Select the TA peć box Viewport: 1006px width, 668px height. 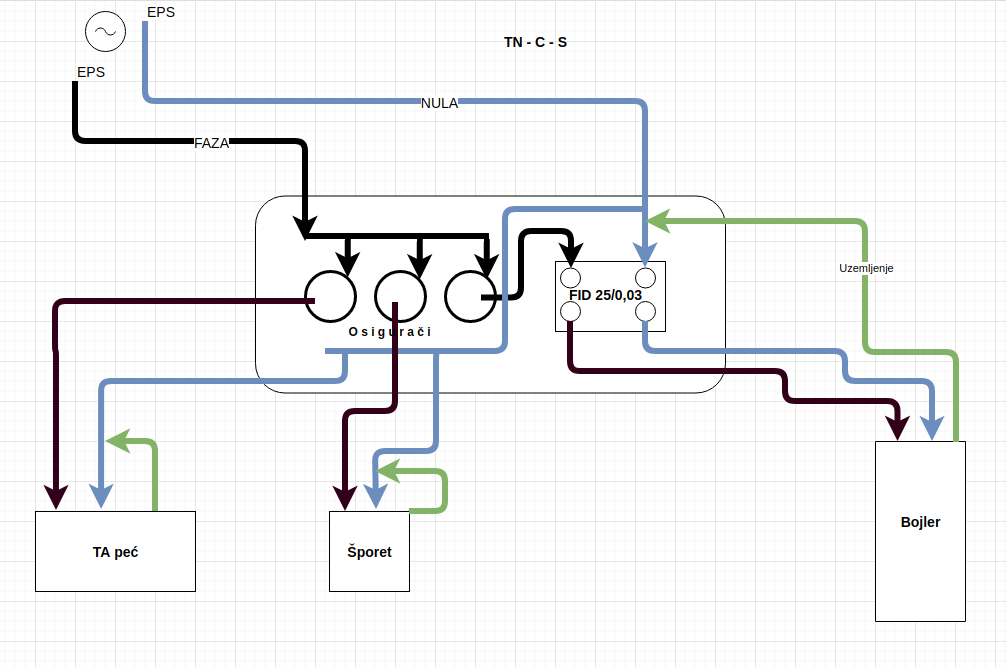pyautogui.click(x=115, y=551)
